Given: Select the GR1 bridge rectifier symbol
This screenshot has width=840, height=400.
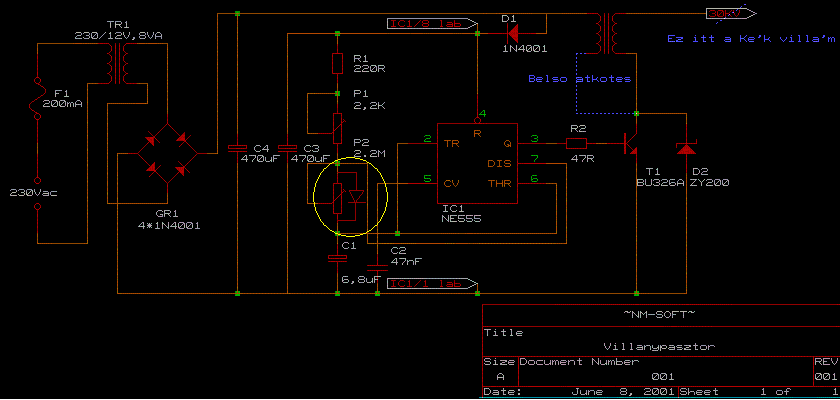Looking at the screenshot, I should point(167,154).
